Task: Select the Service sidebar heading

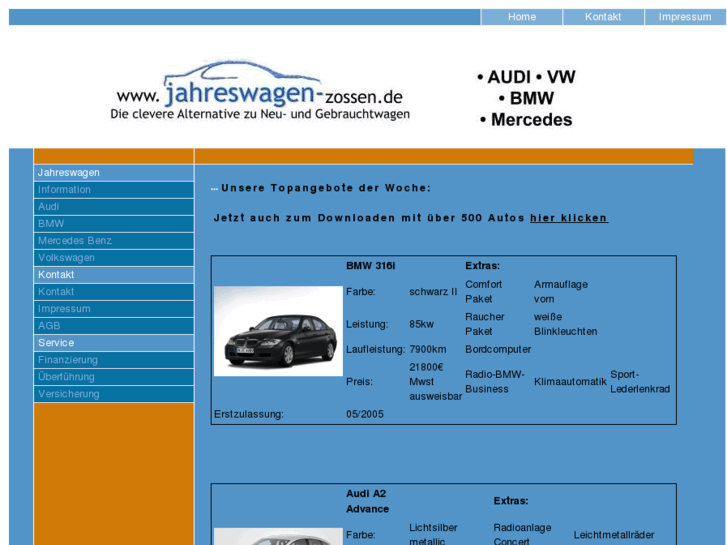Action: pyautogui.click(x=114, y=343)
